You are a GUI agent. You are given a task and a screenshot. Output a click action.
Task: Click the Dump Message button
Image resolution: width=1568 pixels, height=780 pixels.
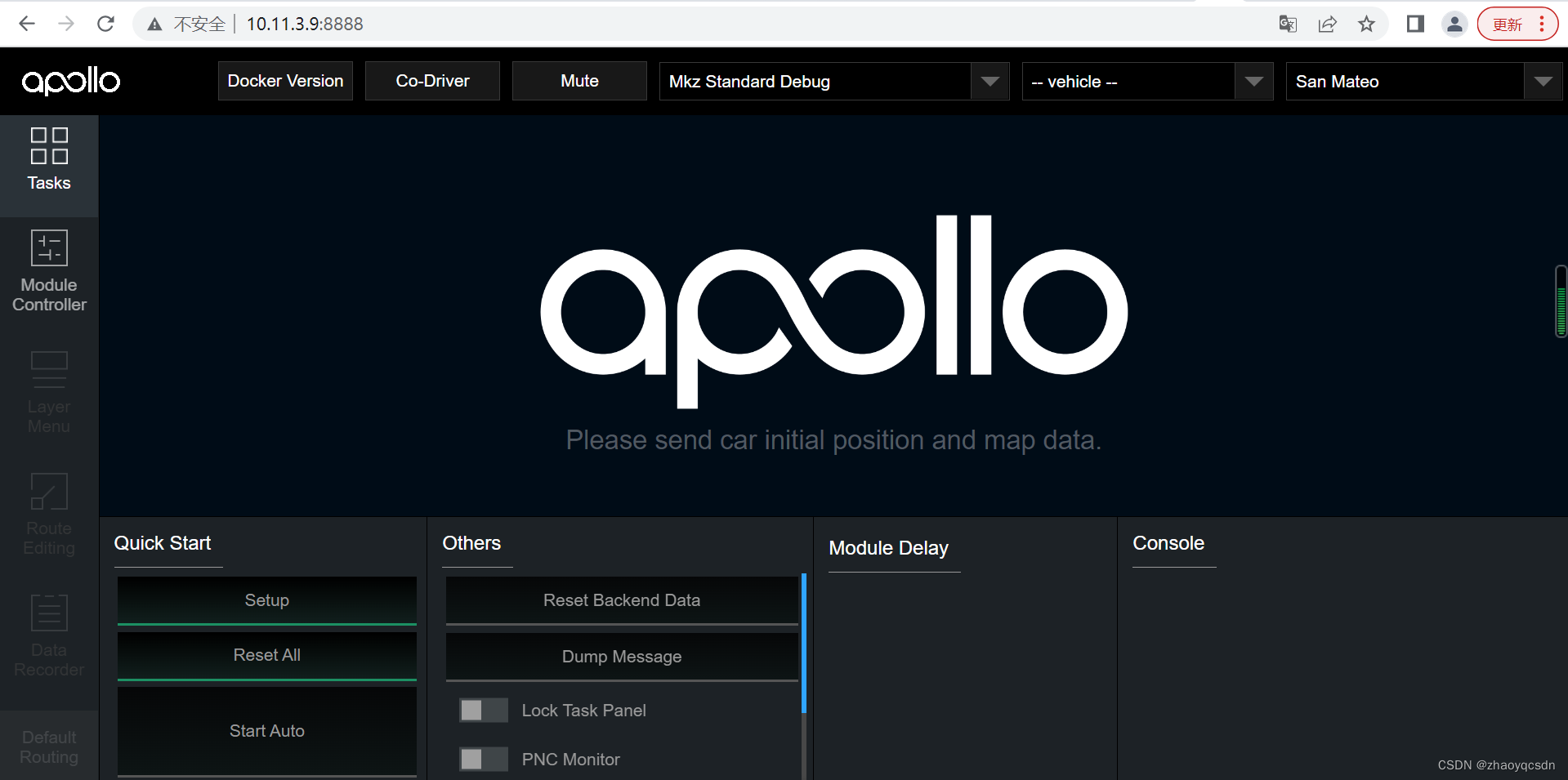(x=622, y=657)
